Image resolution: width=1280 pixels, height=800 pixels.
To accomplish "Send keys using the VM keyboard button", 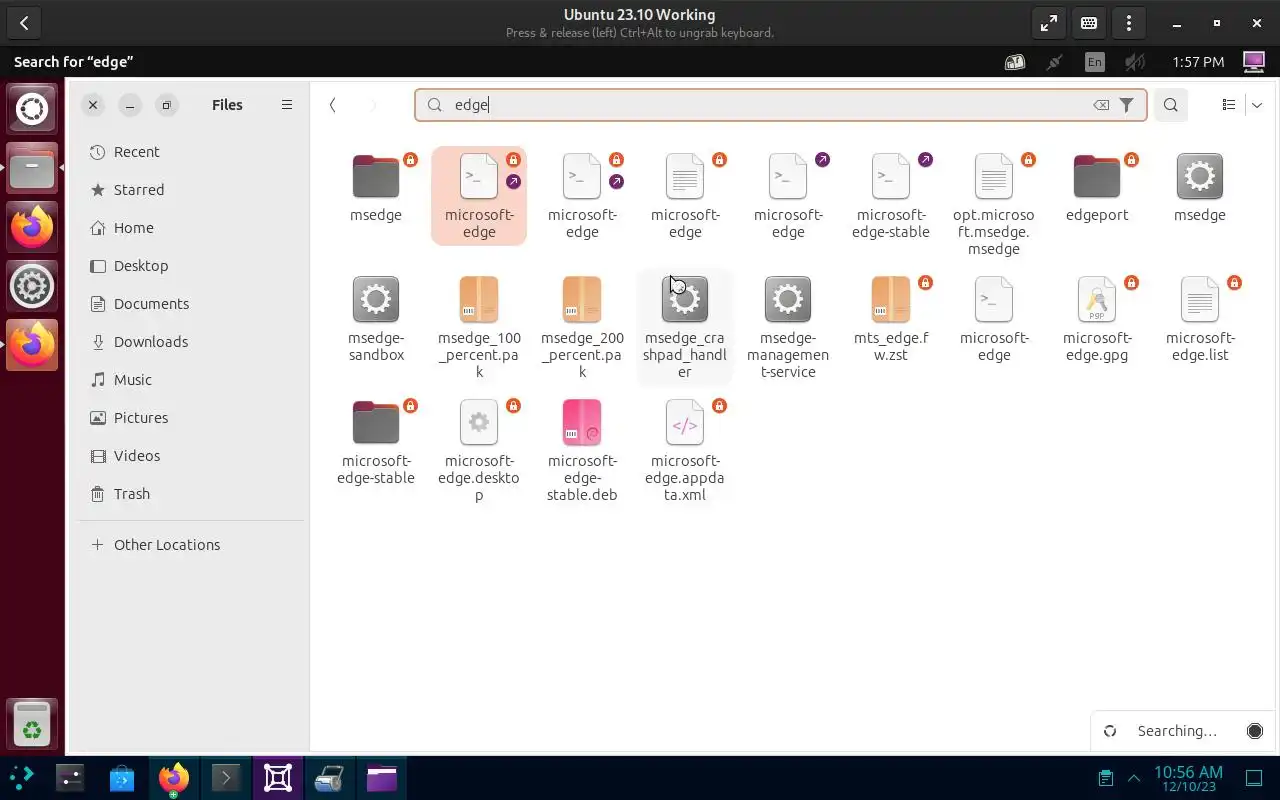I will pyautogui.click(x=1089, y=23).
